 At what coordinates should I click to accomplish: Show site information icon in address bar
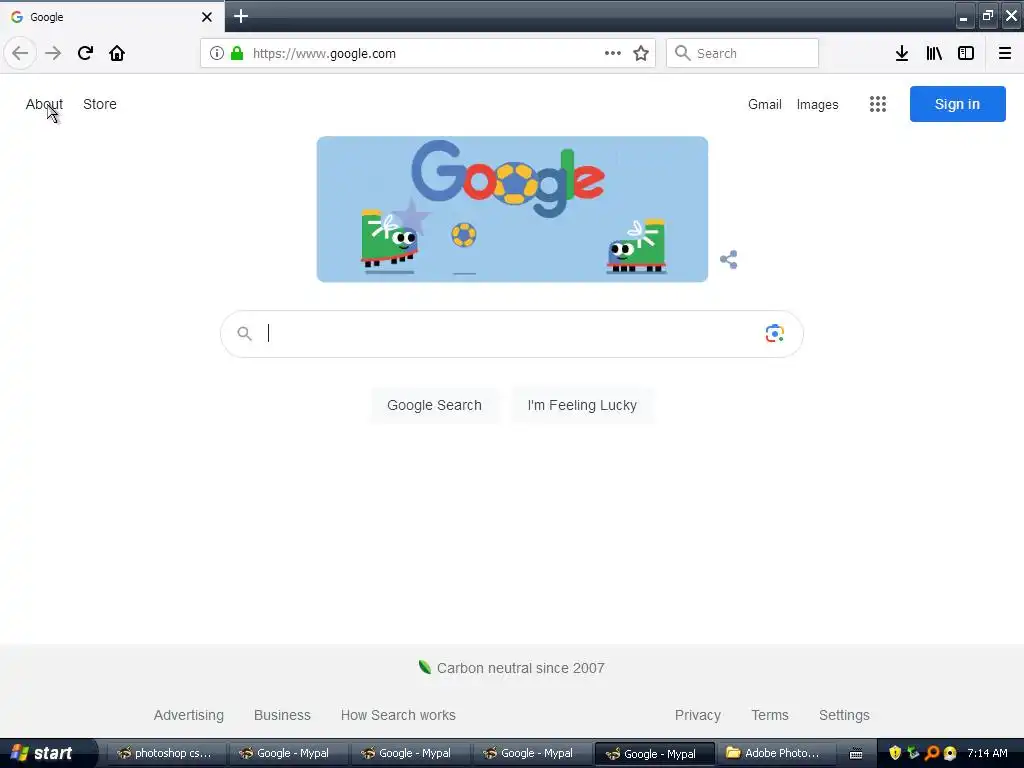tap(217, 53)
